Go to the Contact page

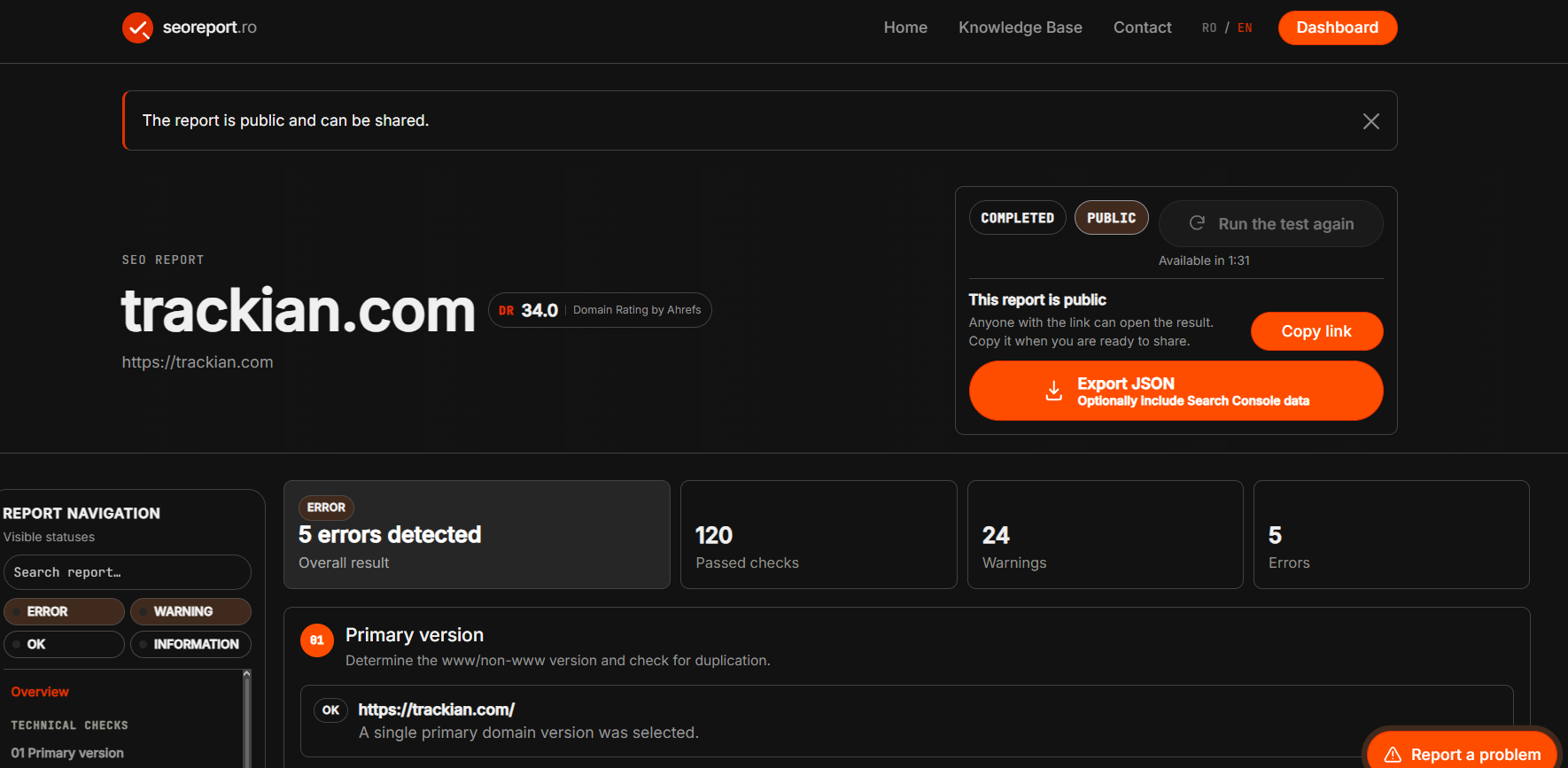pos(1143,27)
